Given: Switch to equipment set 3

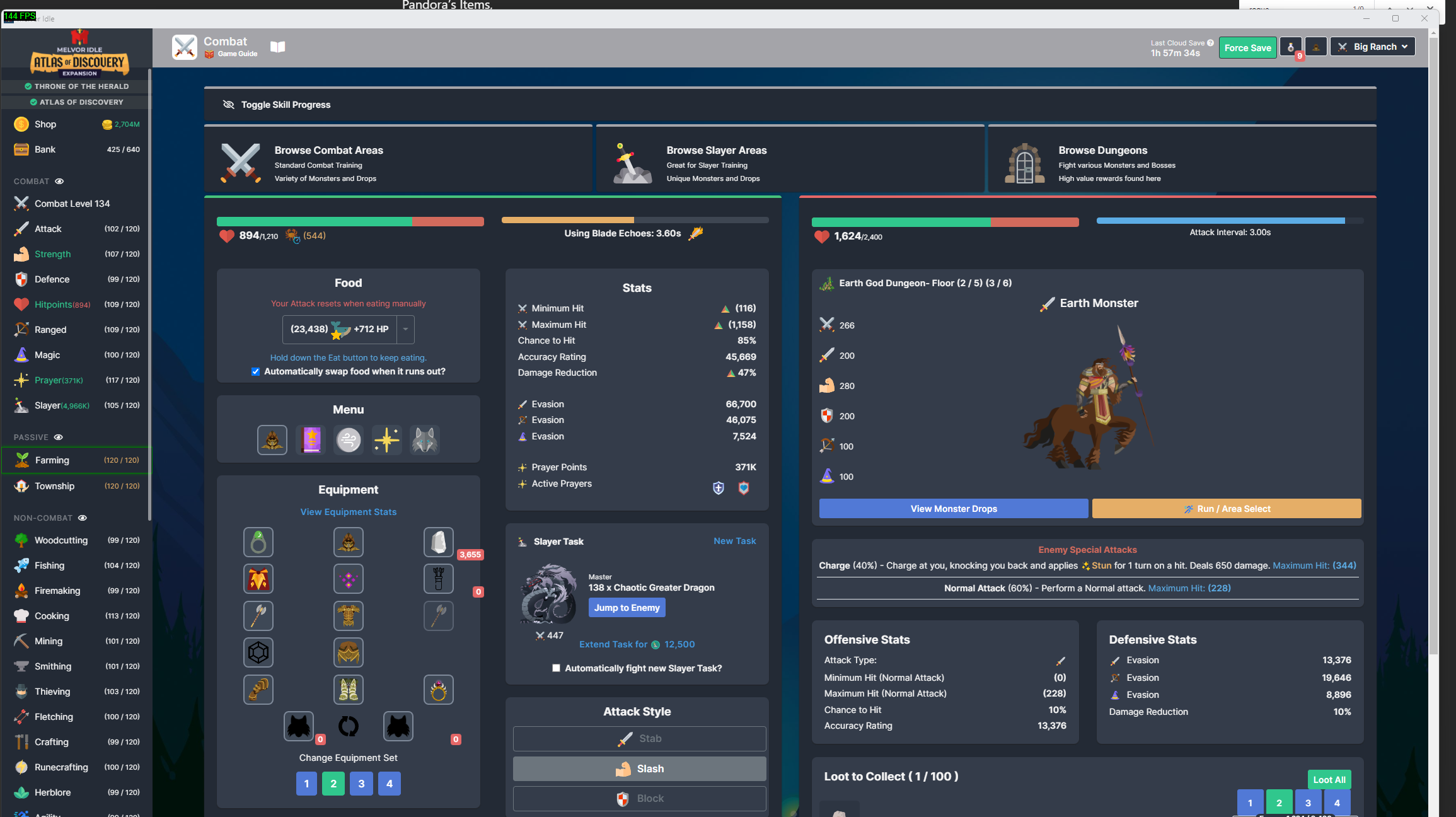Looking at the screenshot, I should pos(361,784).
